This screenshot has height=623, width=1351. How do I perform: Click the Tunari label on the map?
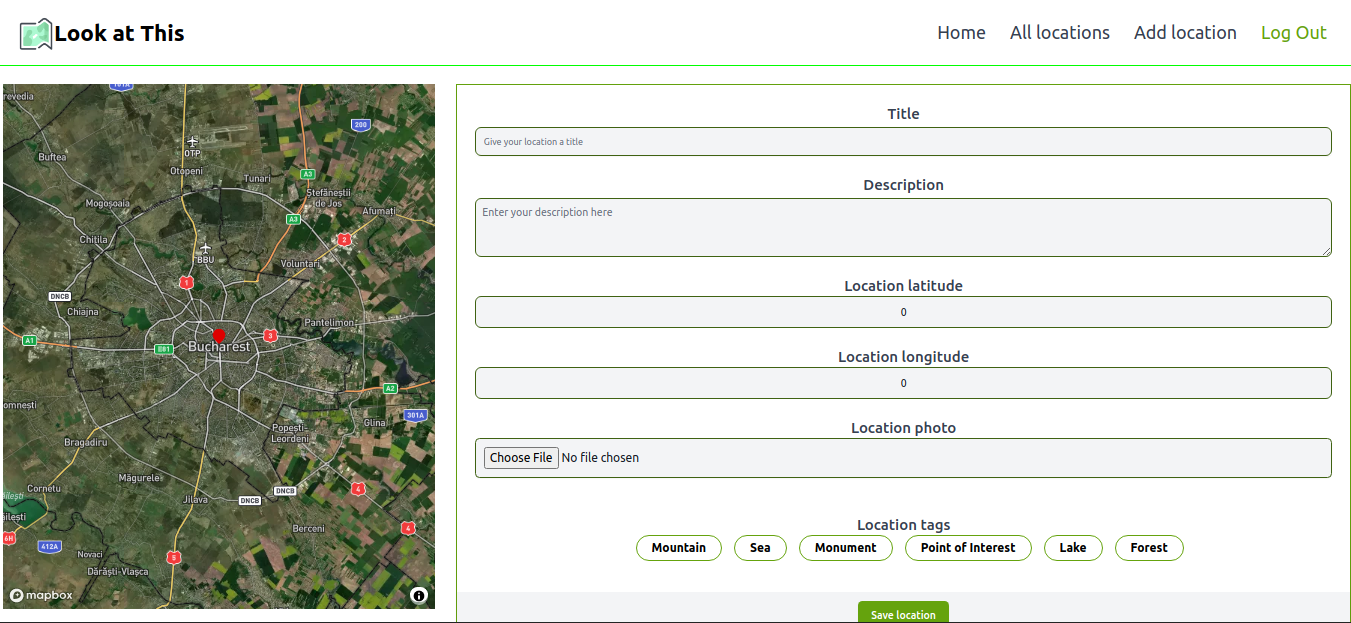pyautogui.click(x=257, y=179)
